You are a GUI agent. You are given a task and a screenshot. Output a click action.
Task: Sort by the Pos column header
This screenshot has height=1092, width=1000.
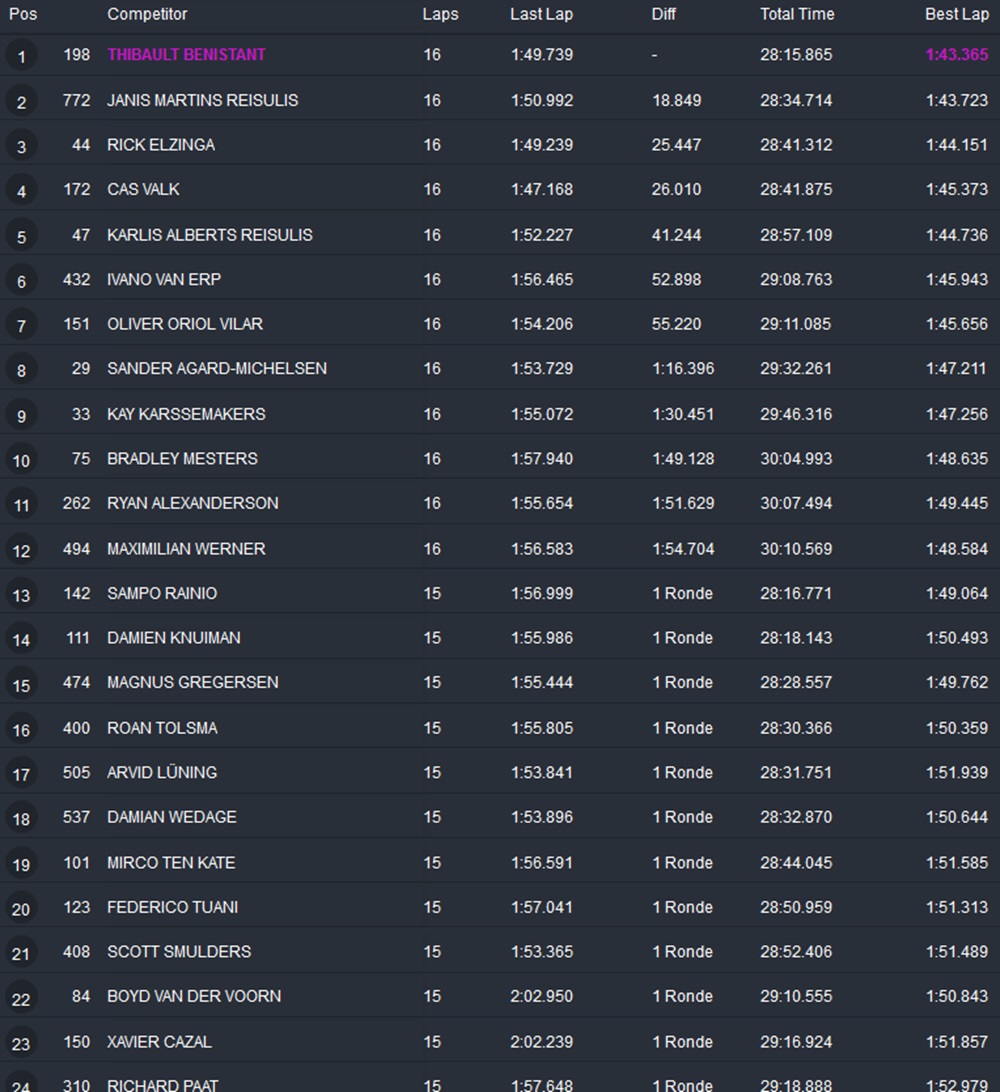23,14
